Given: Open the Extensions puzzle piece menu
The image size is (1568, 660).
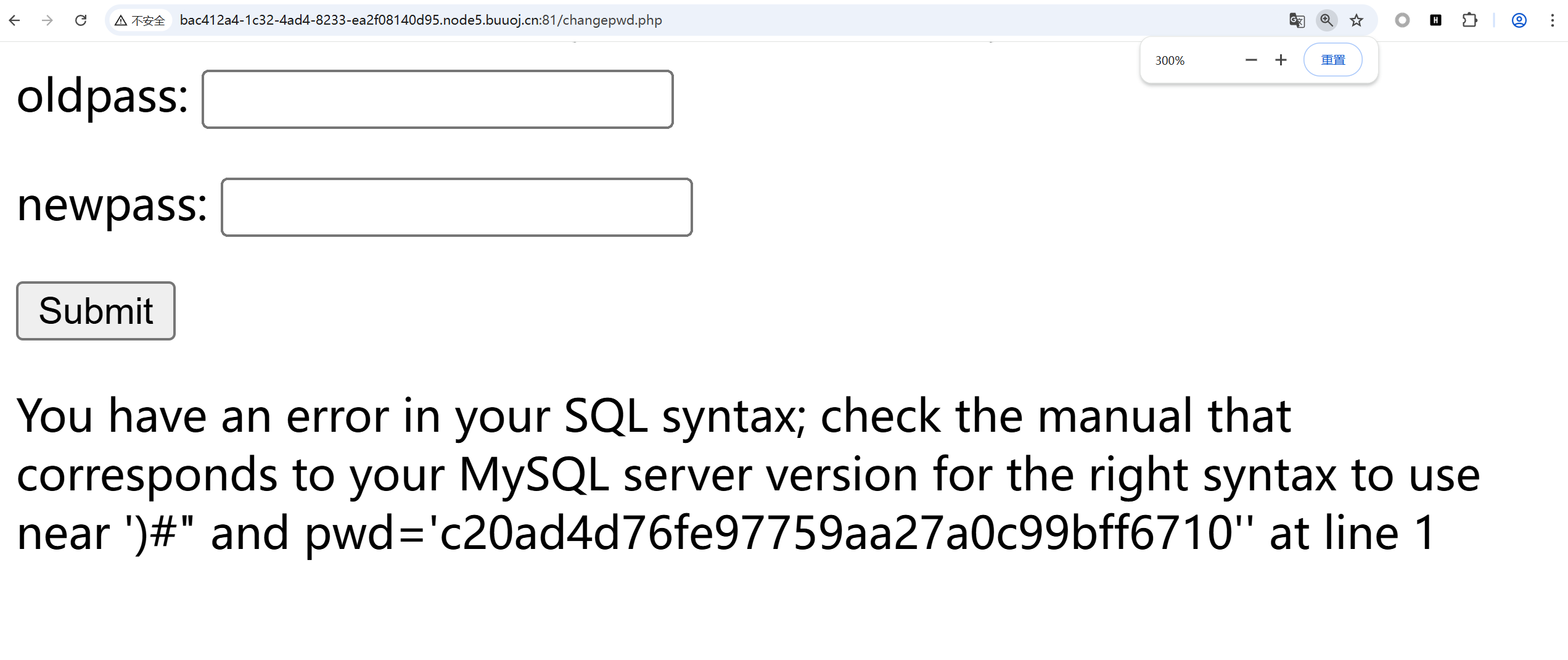Looking at the screenshot, I should (1469, 20).
